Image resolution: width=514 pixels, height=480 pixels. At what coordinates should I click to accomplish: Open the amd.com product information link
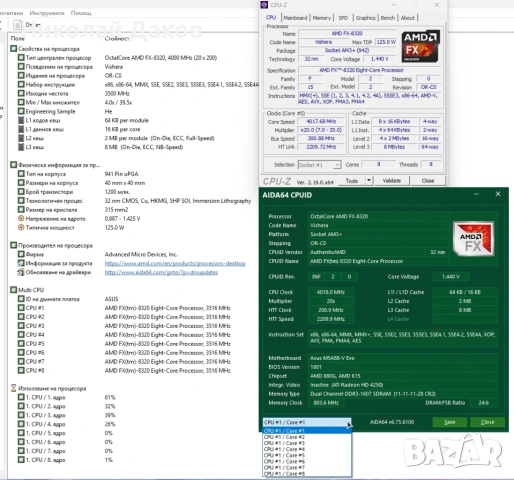[175, 264]
